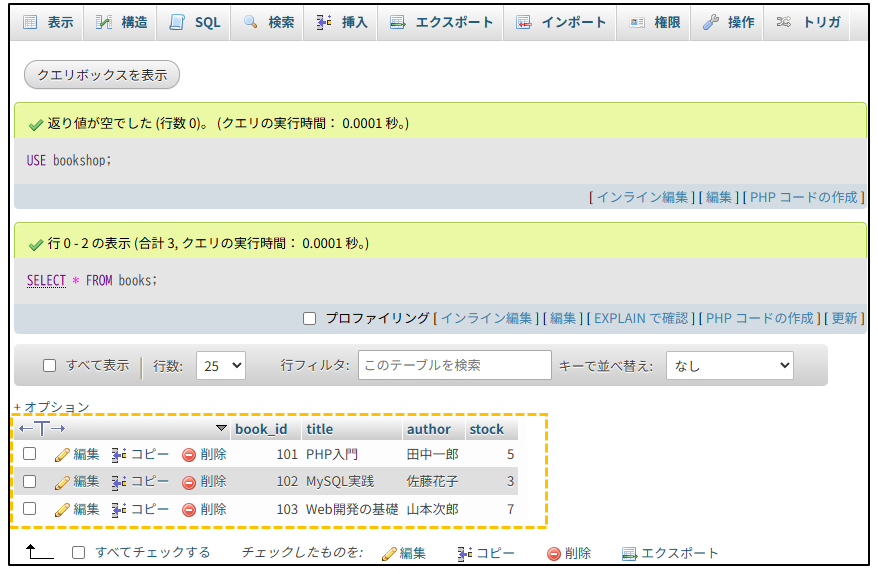Screen dimensions: 878x574
Task: Click the EXPLAIN で確認 link
Action: click(x=640, y=318)
